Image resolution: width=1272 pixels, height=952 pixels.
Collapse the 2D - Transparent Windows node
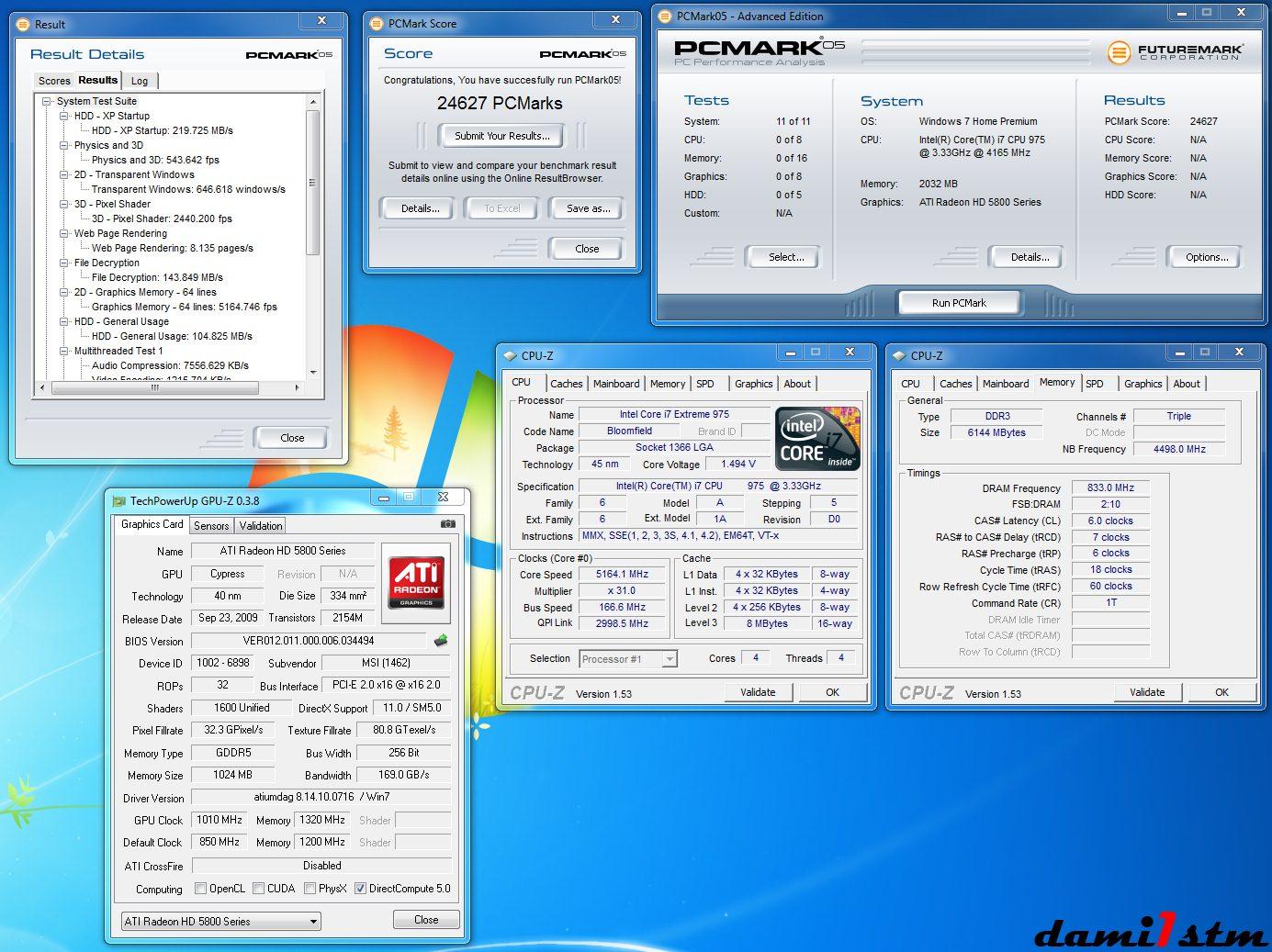[x=64, y=174]
